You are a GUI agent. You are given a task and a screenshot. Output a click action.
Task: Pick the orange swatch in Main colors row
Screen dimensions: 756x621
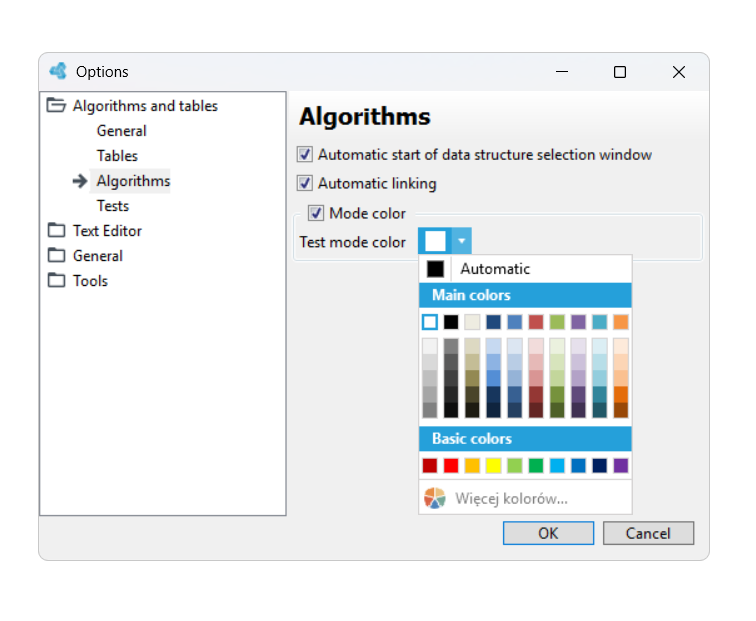621,322
